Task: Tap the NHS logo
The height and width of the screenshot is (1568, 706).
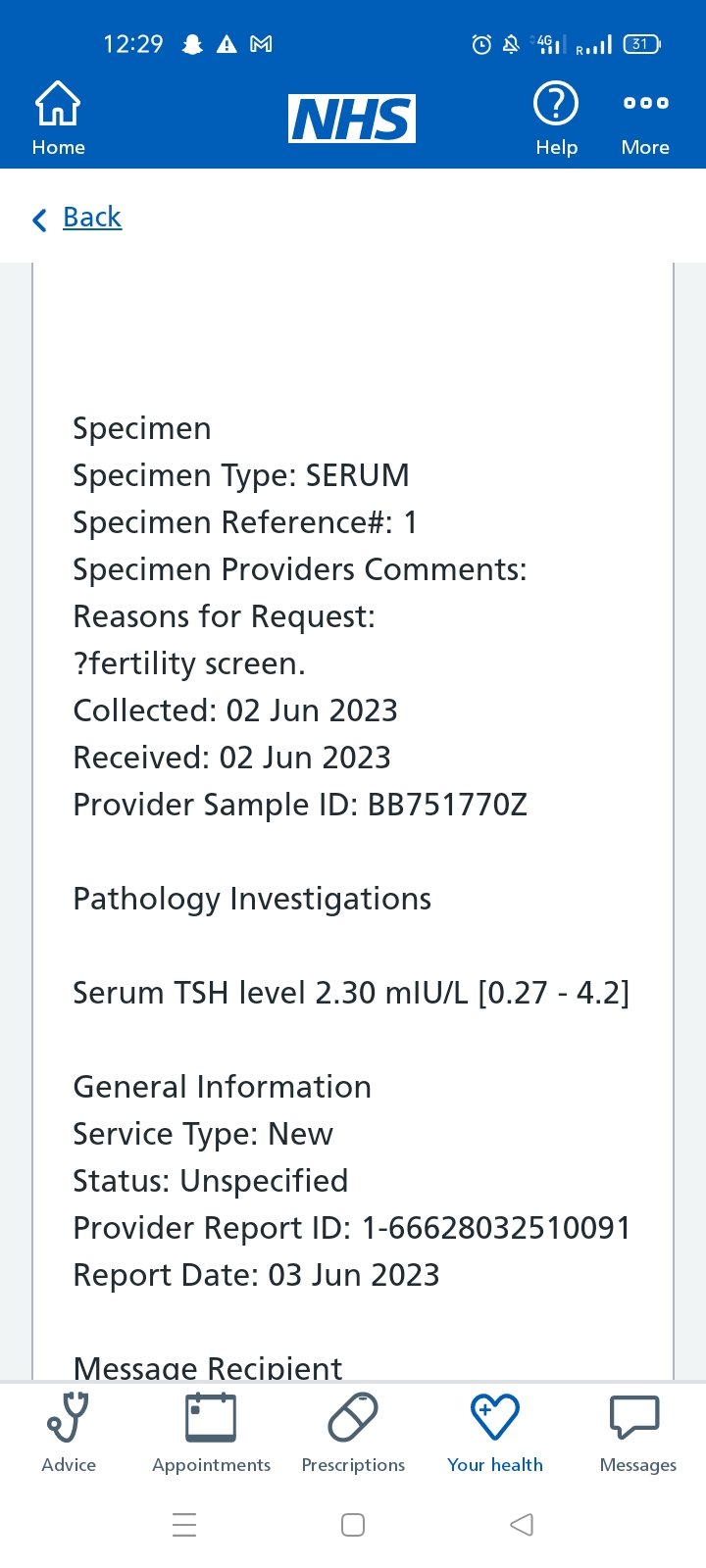Action: [x=352, y=119]
